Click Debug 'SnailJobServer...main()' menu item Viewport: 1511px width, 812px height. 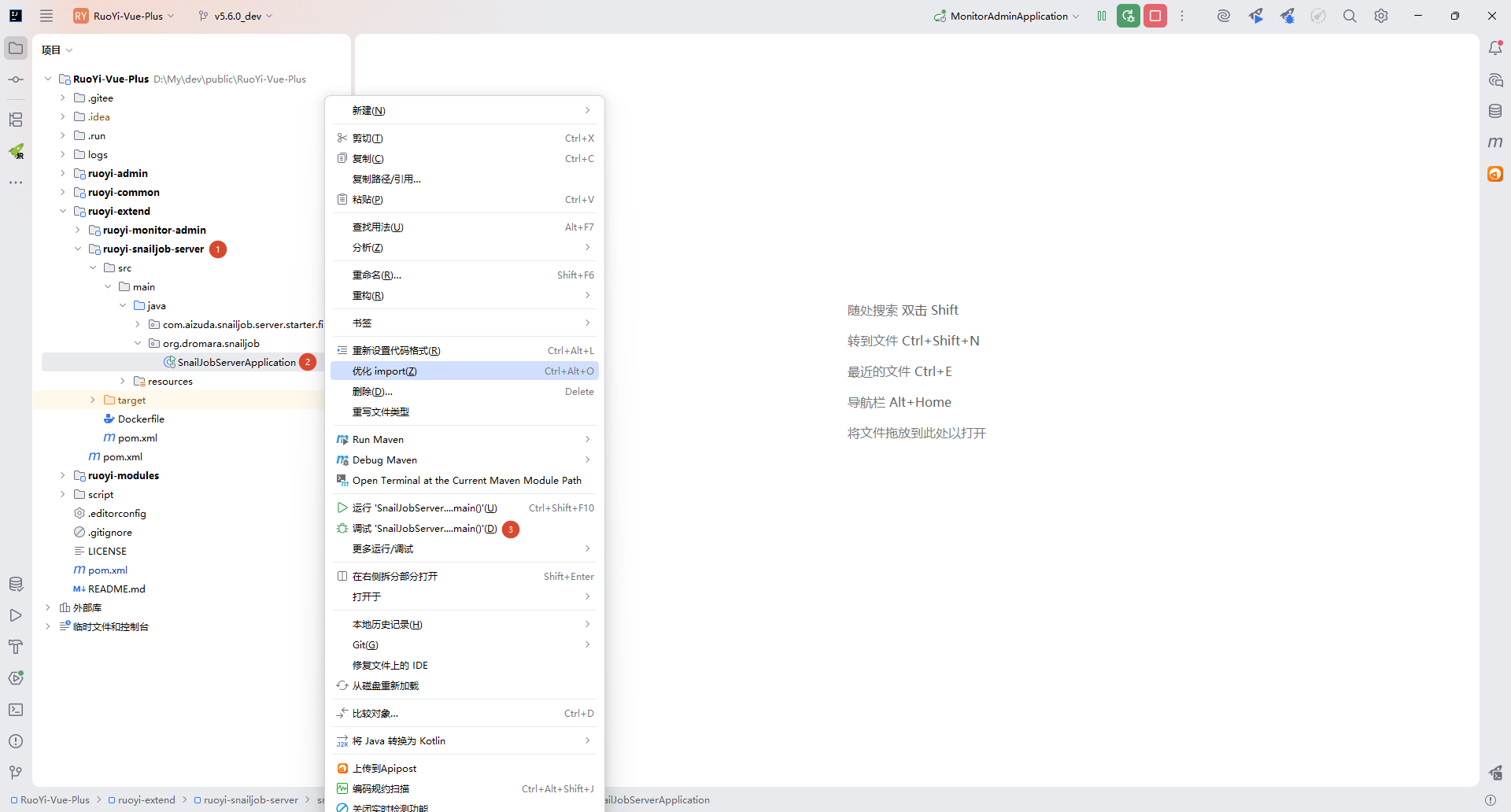click(x=425, y=529)
